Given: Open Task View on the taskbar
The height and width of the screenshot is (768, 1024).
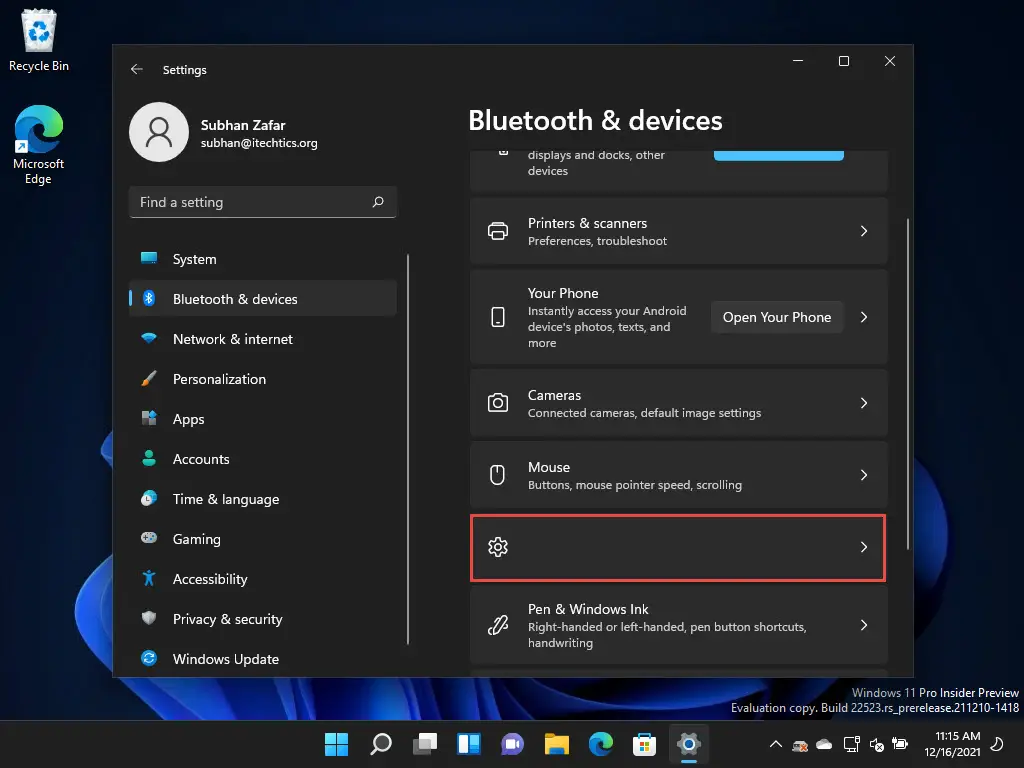Looking at the screenshot, I should 424,744.
